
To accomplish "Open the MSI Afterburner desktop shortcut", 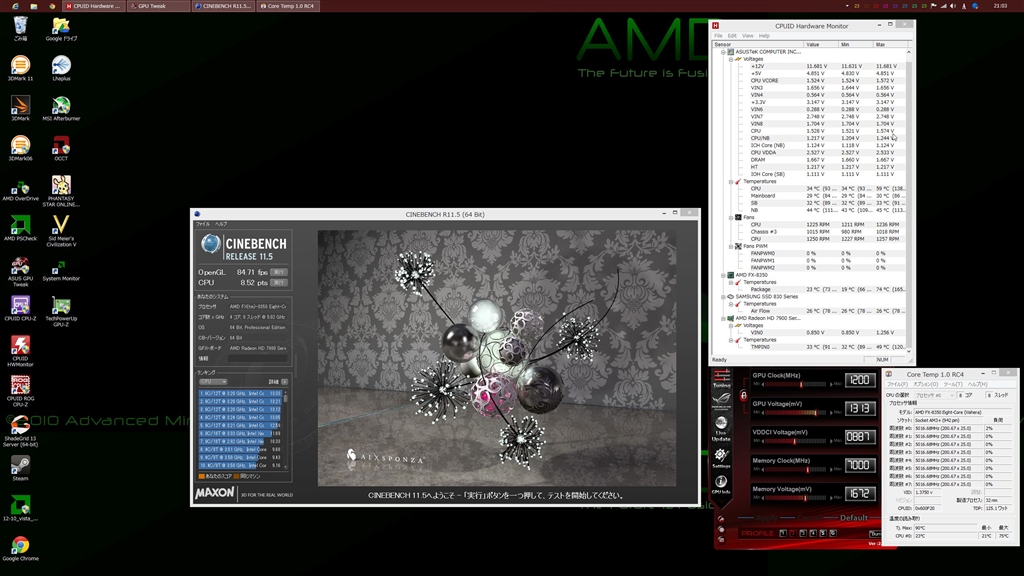I will click(x=61, y=108).
